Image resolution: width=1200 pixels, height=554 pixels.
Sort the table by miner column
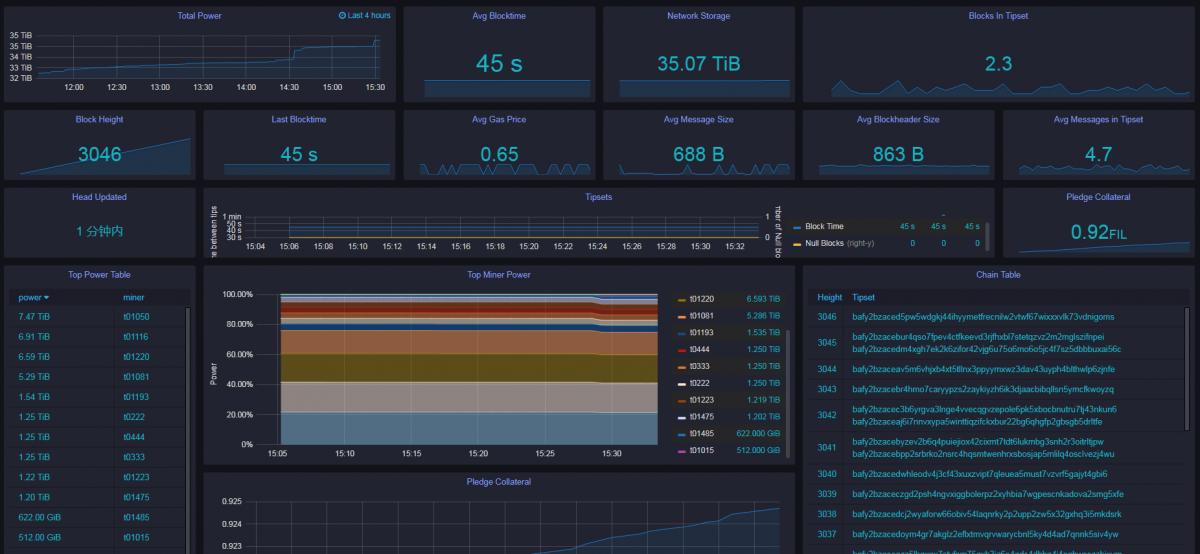point(134,298)
